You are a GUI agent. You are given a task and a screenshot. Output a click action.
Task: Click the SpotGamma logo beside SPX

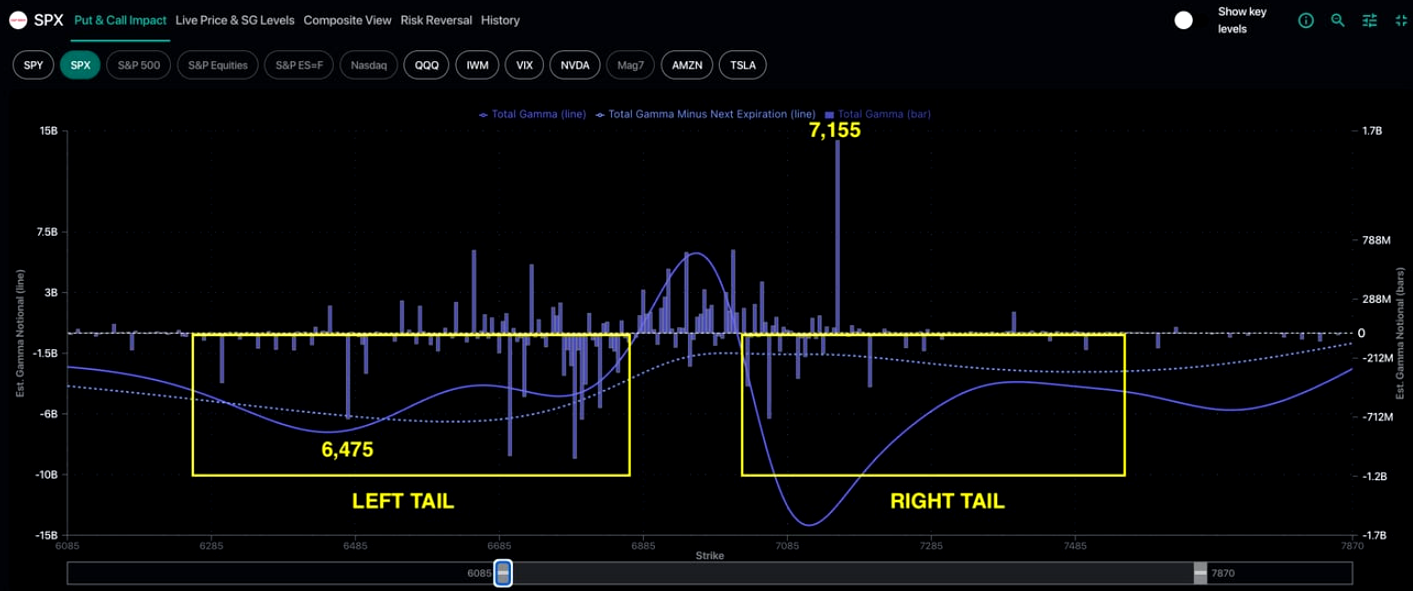pos(17,20)
